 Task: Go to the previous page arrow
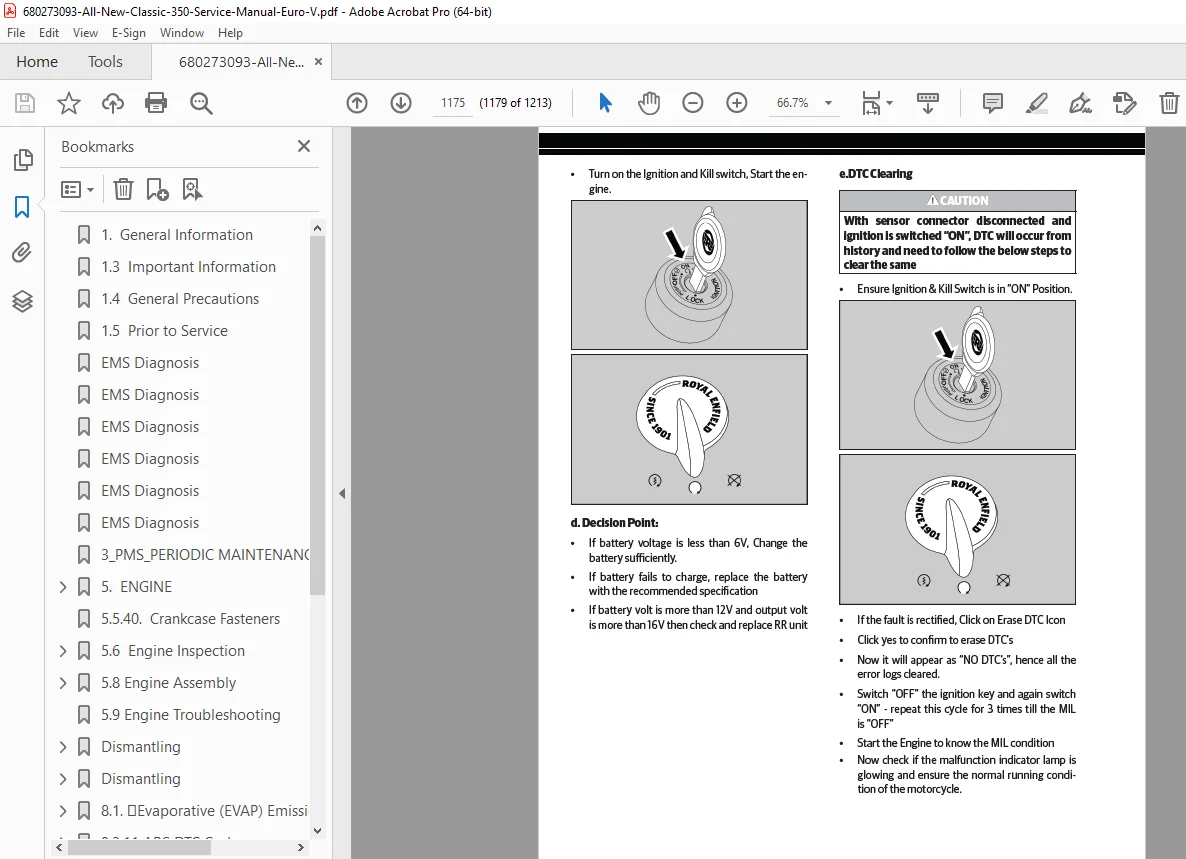(x=357, y=103)
